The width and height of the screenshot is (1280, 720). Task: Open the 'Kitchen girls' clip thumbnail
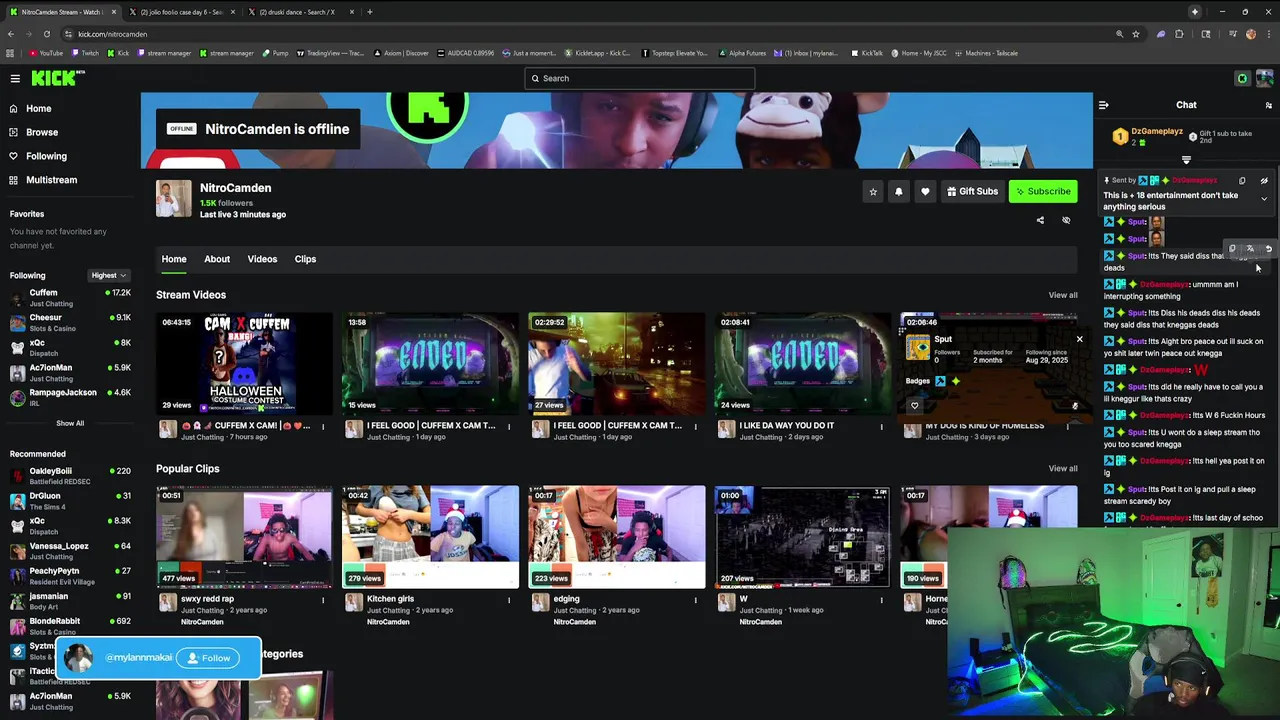tap(430, 537)
